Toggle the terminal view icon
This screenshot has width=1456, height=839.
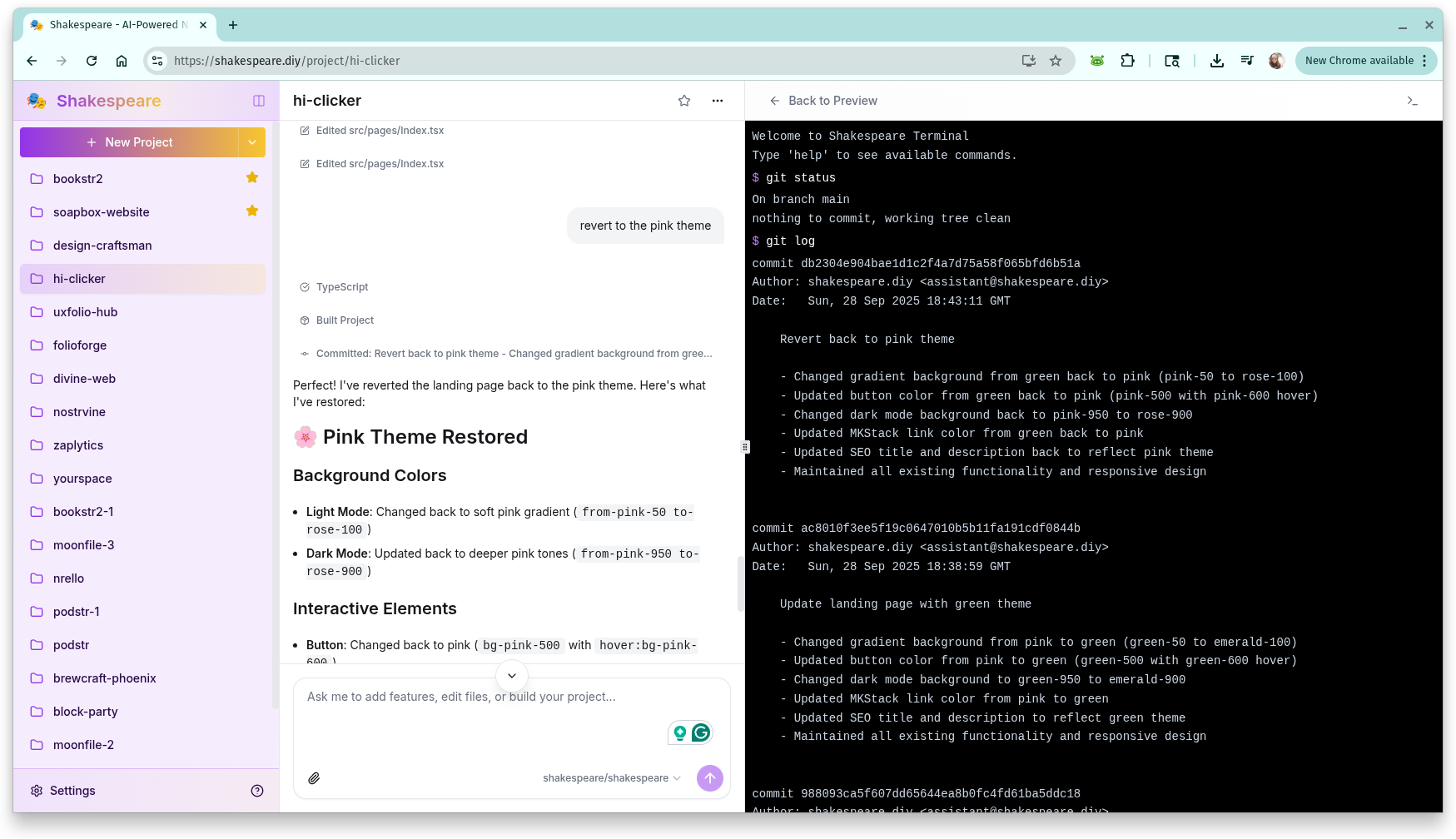pyautogui.click(x=1412, y=101)
